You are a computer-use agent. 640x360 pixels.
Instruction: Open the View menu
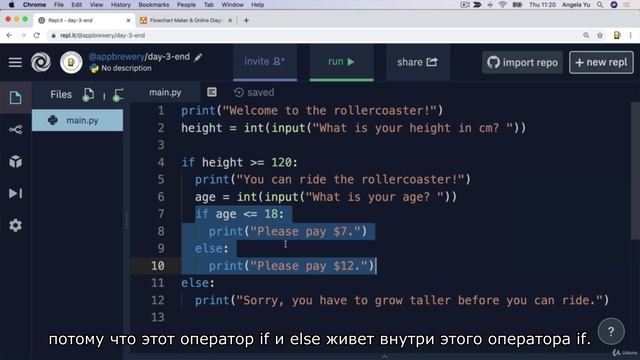(x=96, y=5)
